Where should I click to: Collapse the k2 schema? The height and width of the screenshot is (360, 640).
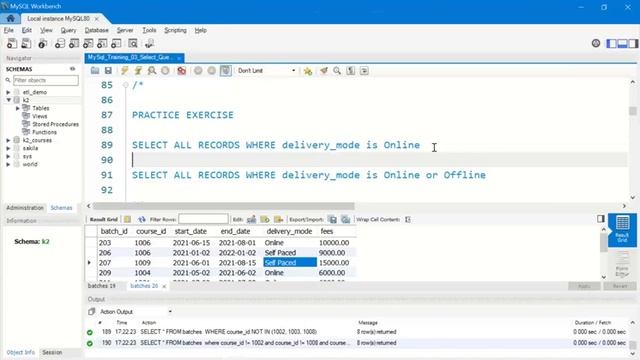8,100
